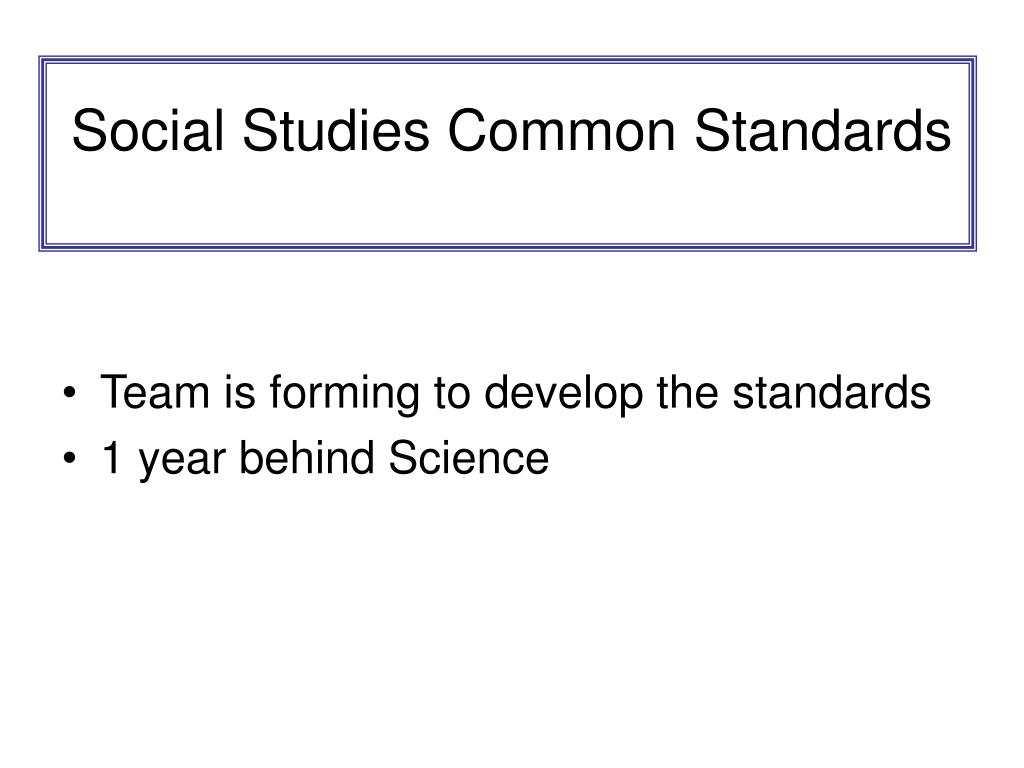
Task: Click the first bullet point marker
Action: (x=69, y=394)
